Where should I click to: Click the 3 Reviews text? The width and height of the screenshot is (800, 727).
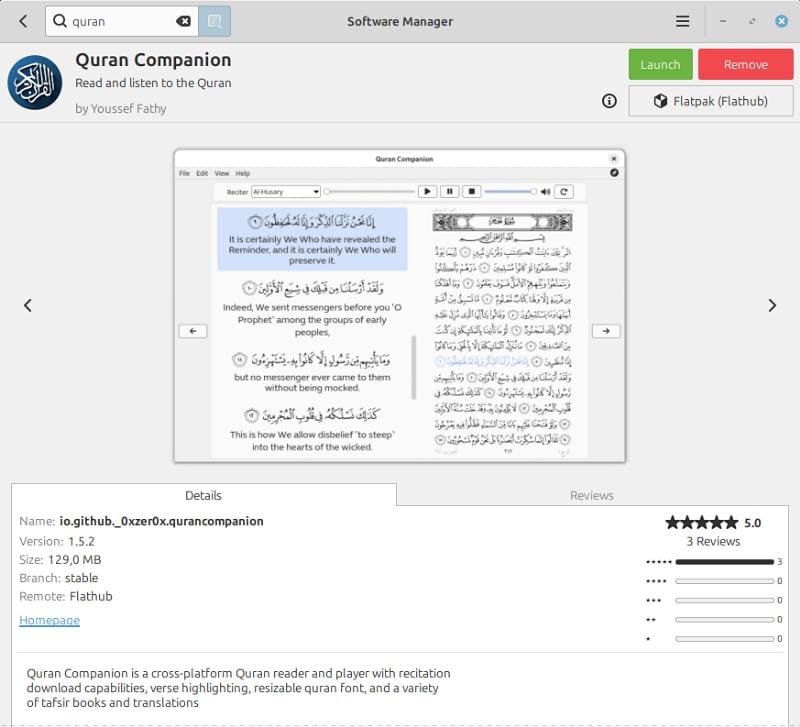point(713,541)
